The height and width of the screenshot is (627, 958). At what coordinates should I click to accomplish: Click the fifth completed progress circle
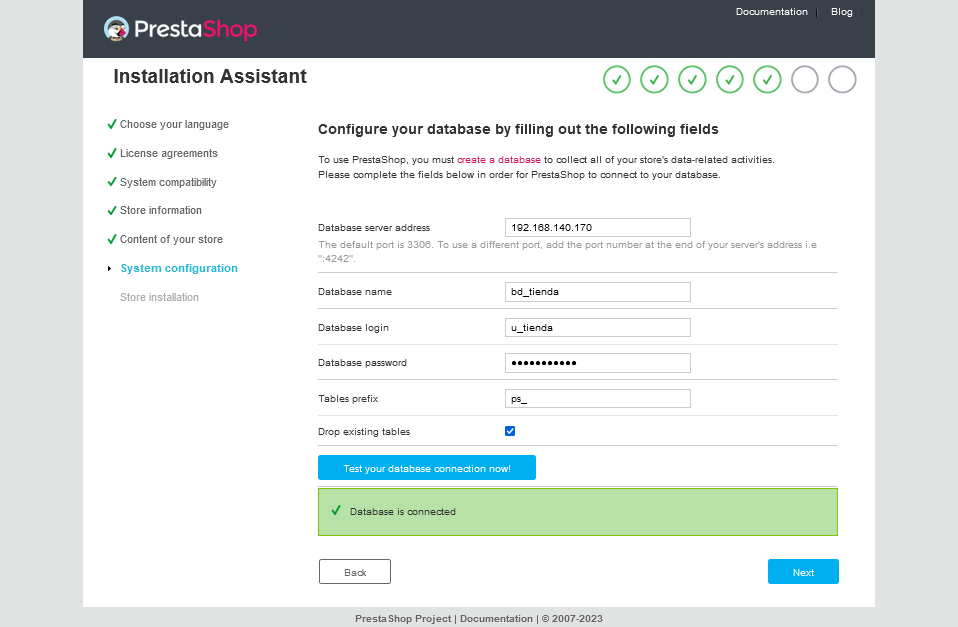(767, 79)
